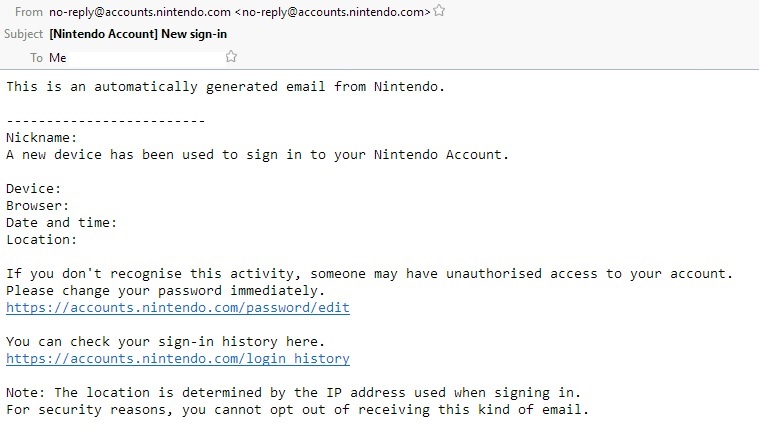
Task: Star the recipient 'Me' contact
Action: click(x=231, y=57)
